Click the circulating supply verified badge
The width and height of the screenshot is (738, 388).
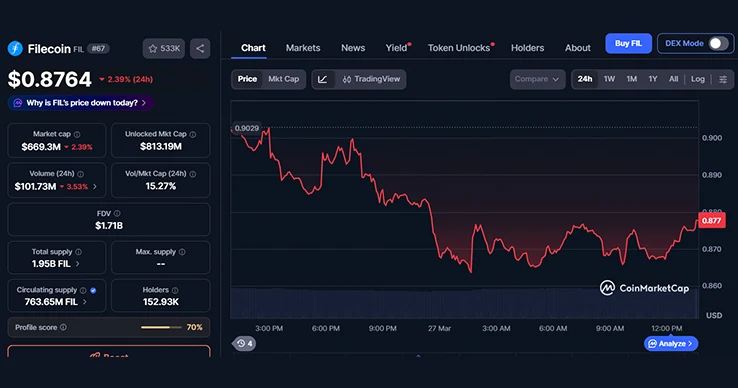pyautogui.click(x=93, y=290)
